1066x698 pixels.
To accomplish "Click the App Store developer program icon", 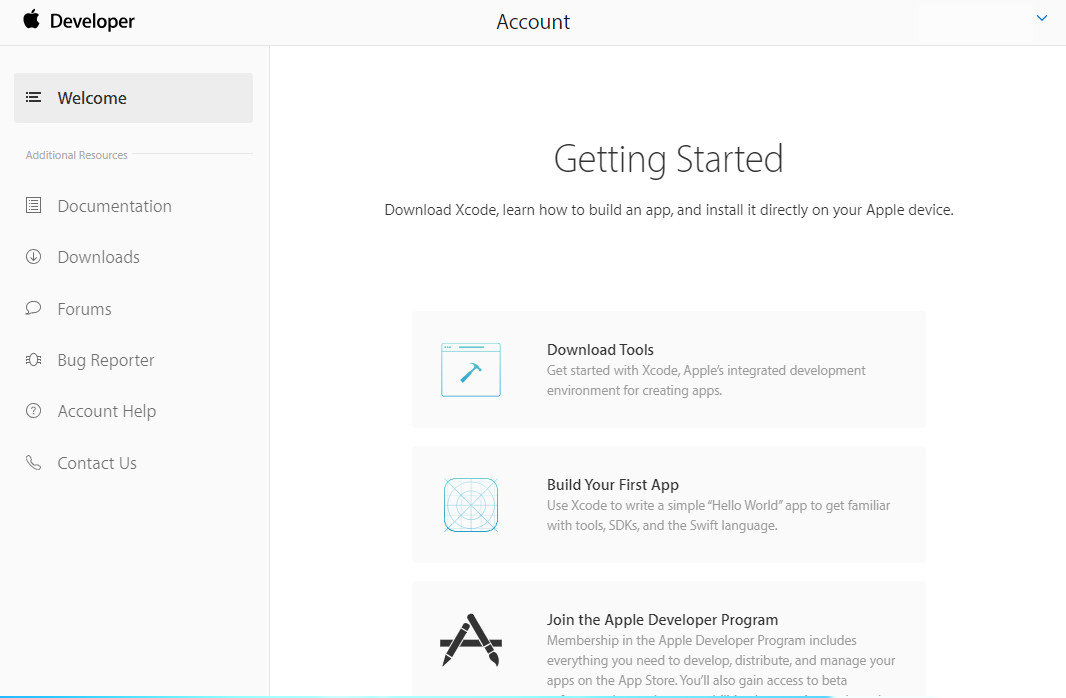I will coord(470,640).
